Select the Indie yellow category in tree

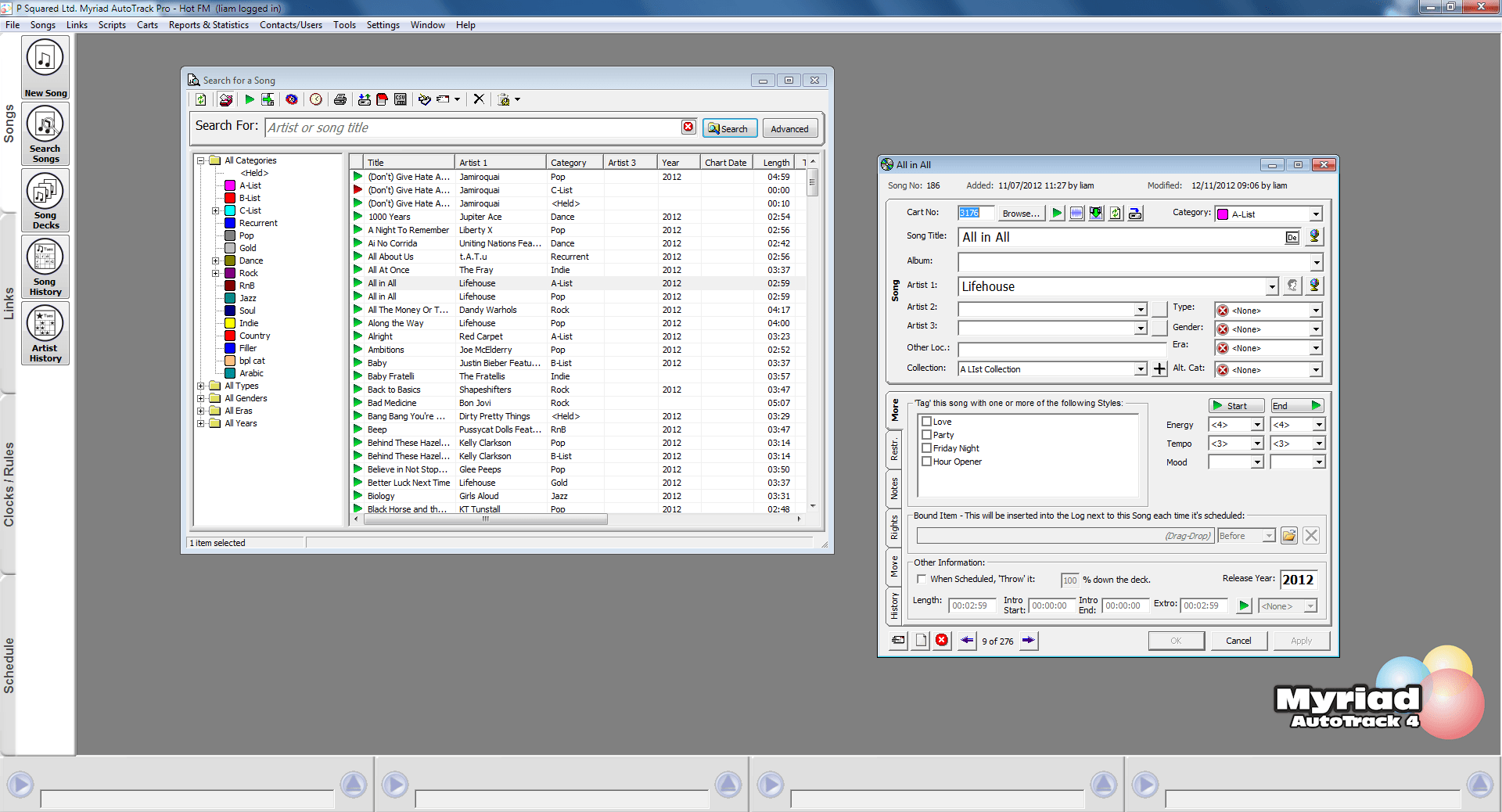[x=249, y=323]
